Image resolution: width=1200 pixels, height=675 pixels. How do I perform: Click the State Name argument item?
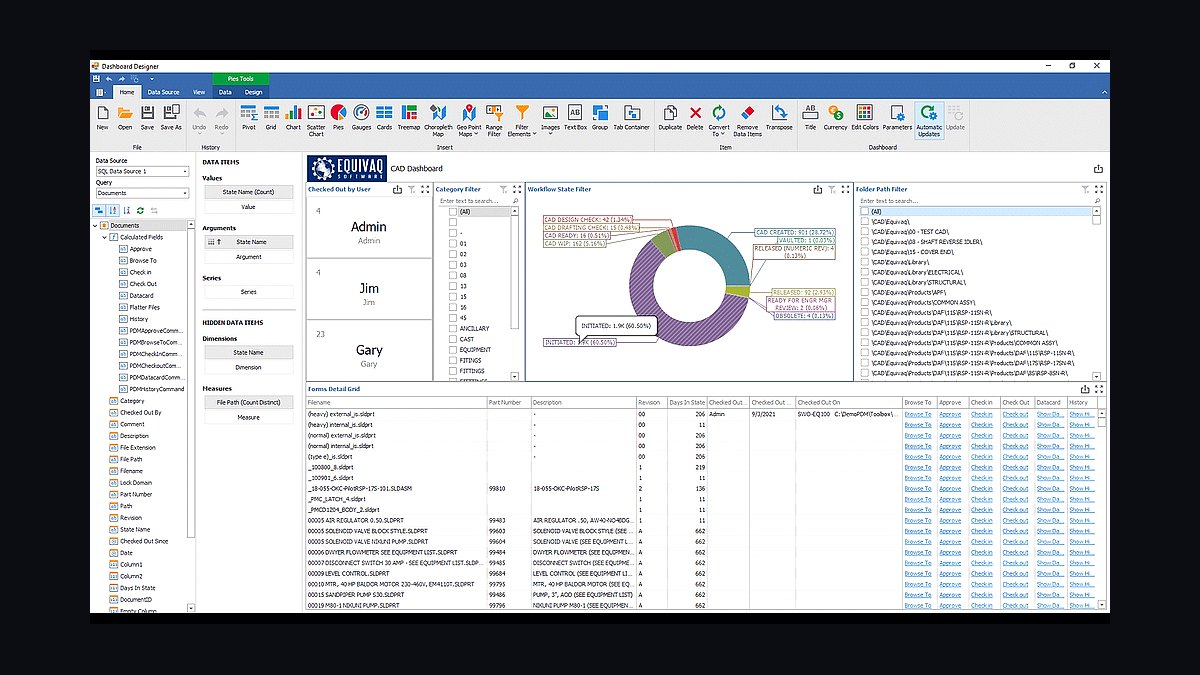click(x=248, y=242)
